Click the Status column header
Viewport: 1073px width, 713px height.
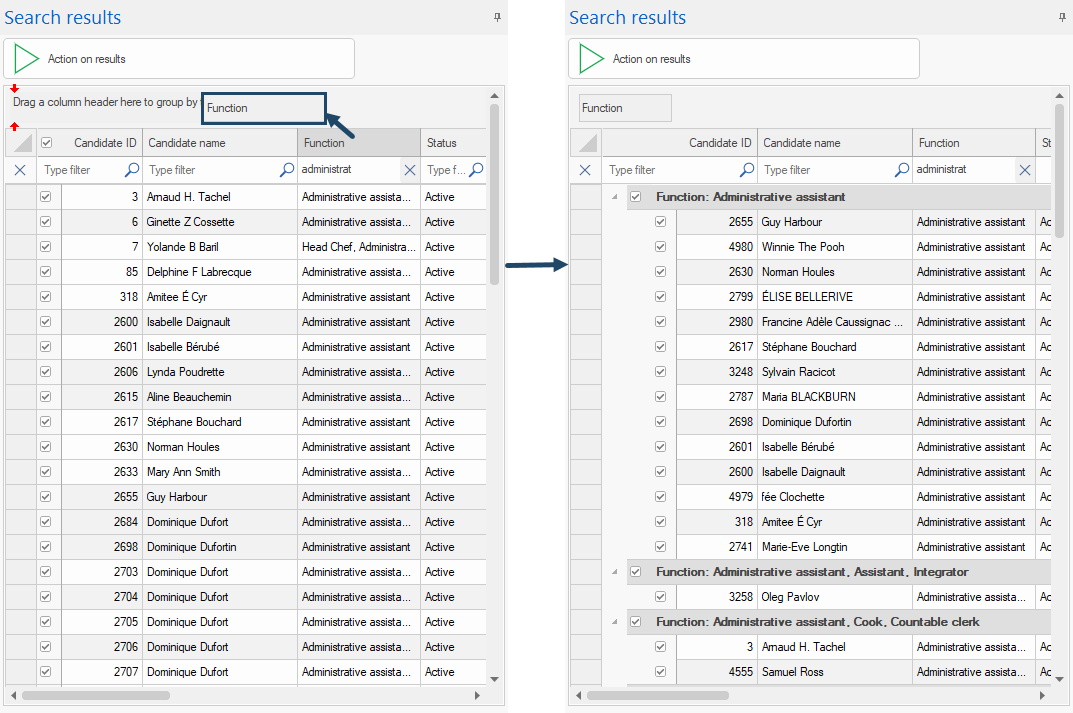[442, 143]
